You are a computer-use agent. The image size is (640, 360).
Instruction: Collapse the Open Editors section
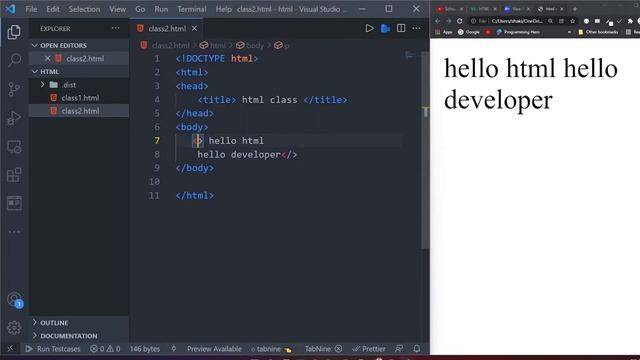35,45
